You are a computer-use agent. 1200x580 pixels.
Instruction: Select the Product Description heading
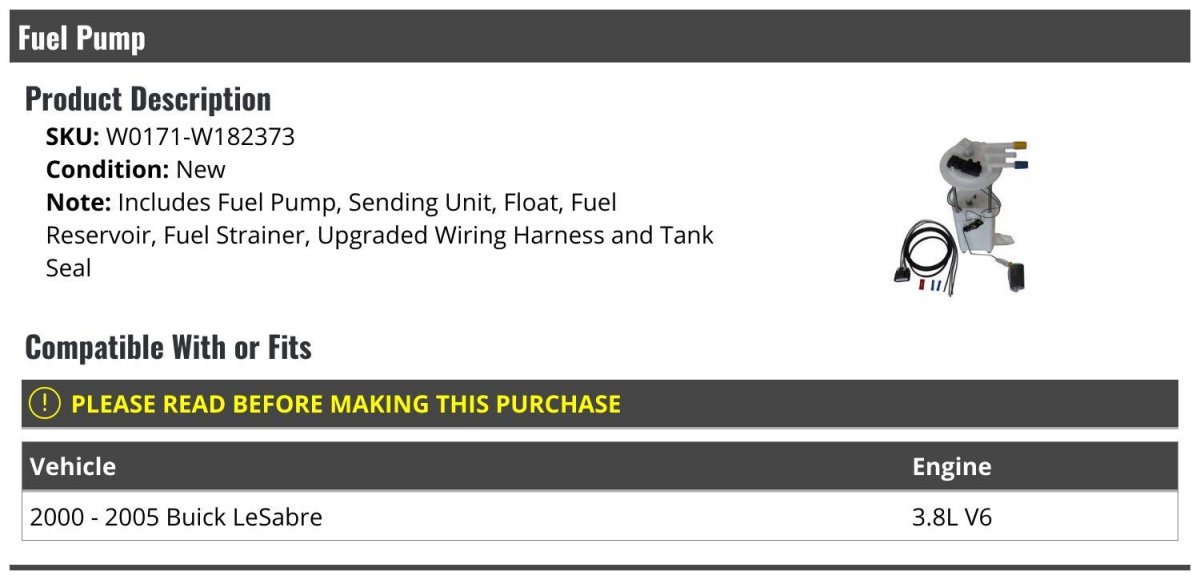[148, 99]
